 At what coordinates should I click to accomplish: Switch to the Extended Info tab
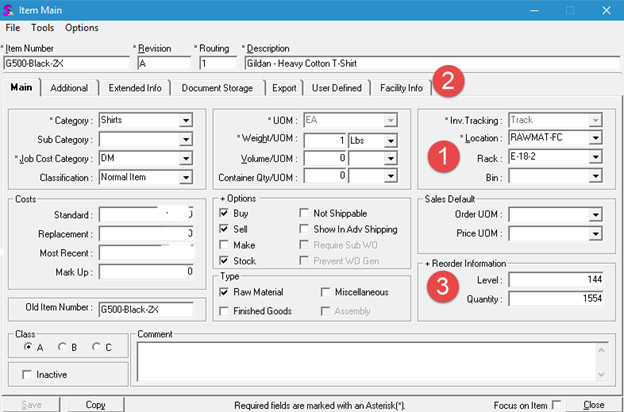pyautogui.click(x=135, y=88)
